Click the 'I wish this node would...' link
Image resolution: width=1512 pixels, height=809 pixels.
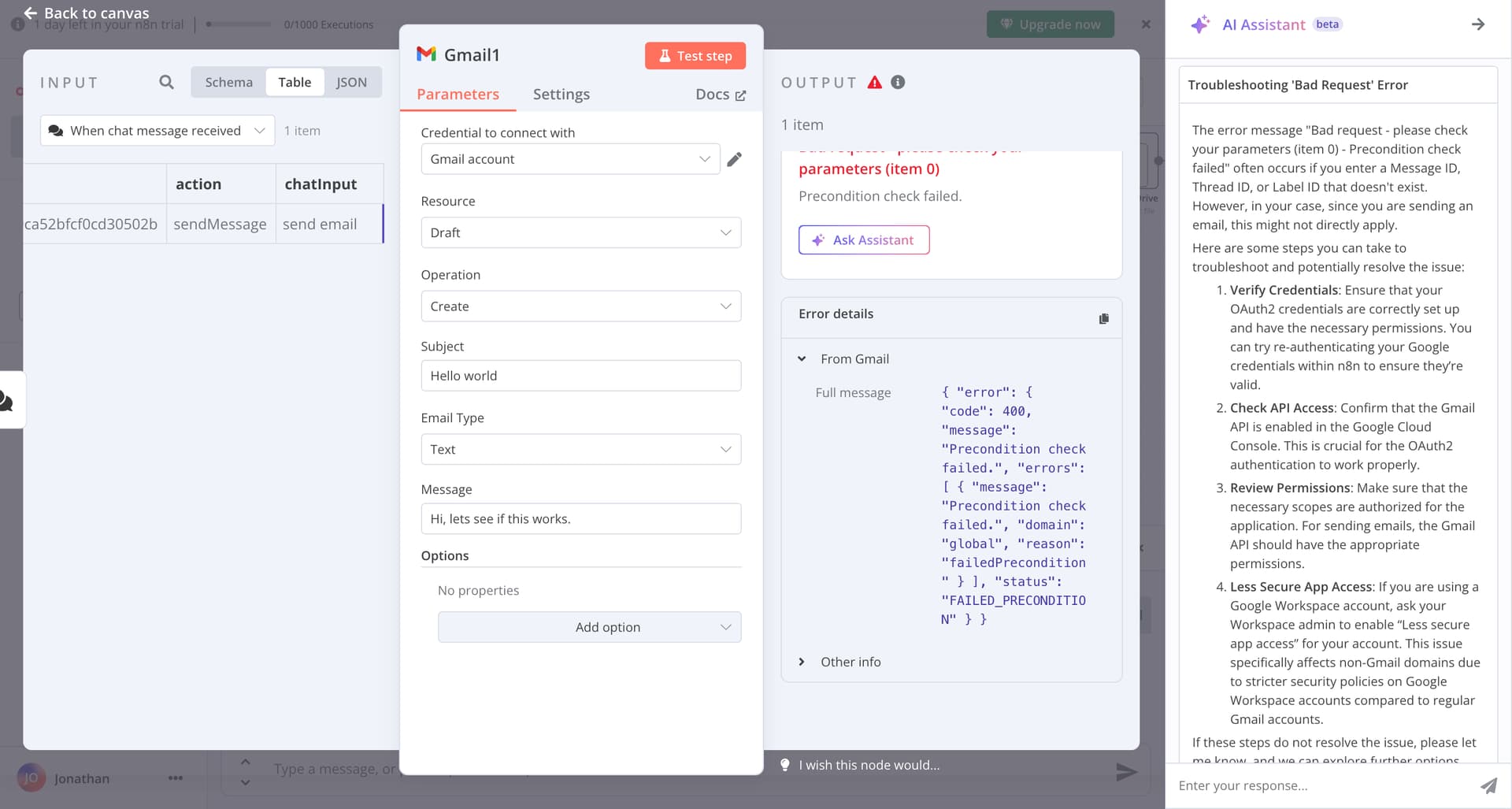point(869,765)
